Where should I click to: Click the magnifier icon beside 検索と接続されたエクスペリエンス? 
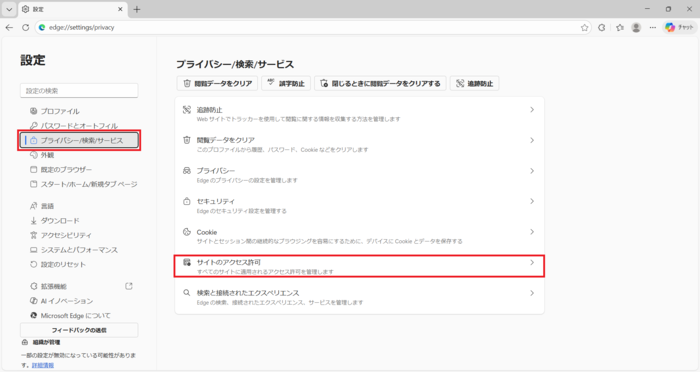(x=187, y=293)
